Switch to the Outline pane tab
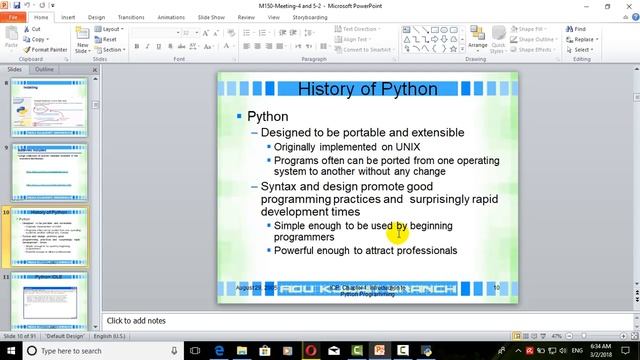Viewport: 640px width, 360px height. [44, 69]
